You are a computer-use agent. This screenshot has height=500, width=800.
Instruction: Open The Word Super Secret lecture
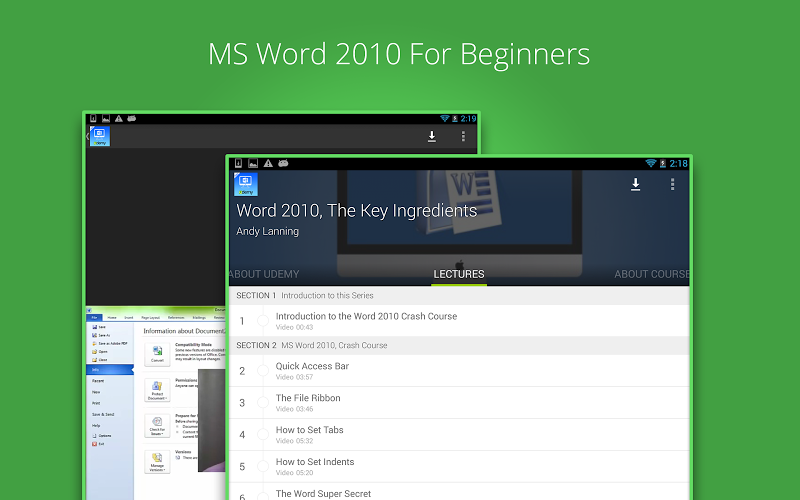[x=459, y=492]
